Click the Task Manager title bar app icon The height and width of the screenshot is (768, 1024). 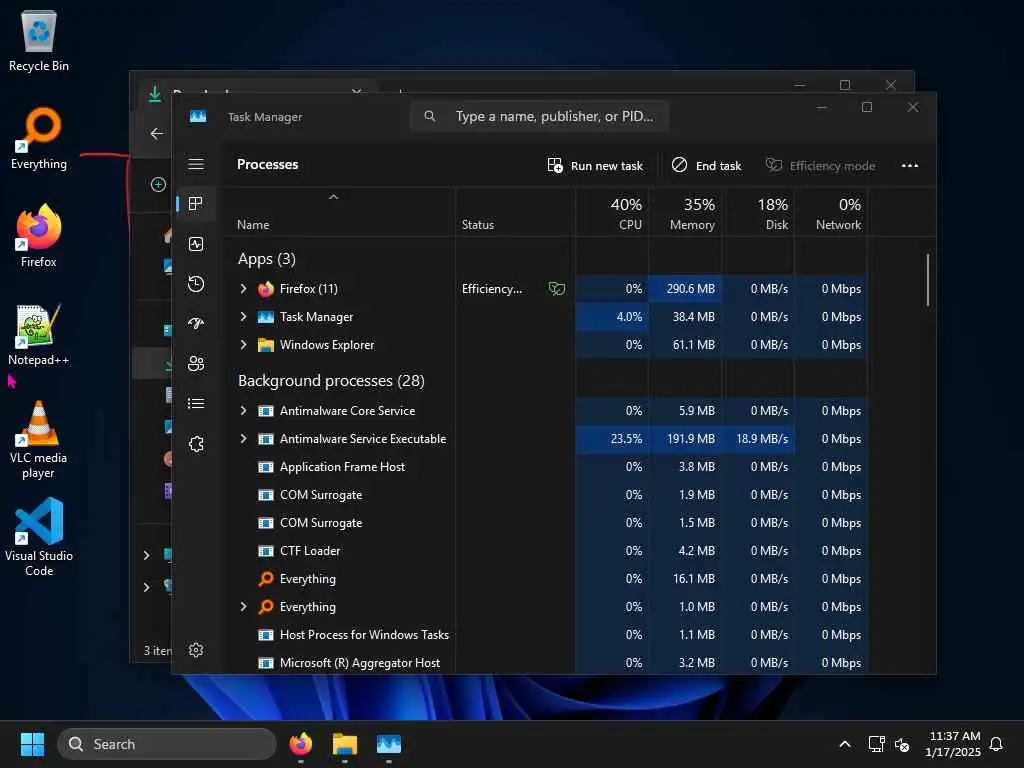point(198,116)
